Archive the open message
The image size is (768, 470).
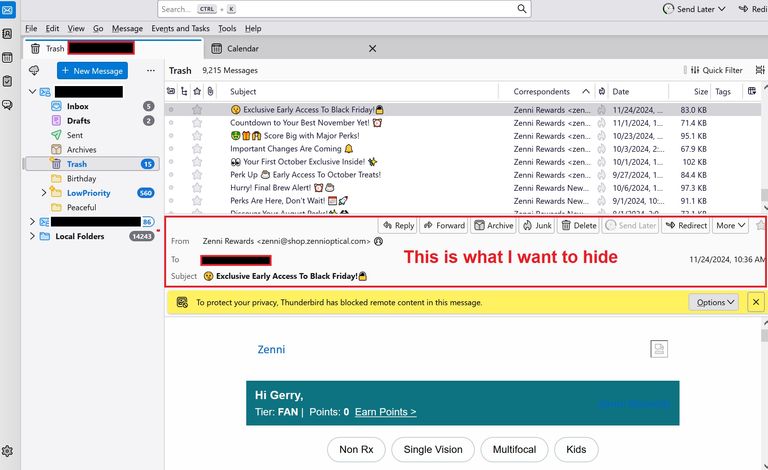pos(494,225)
